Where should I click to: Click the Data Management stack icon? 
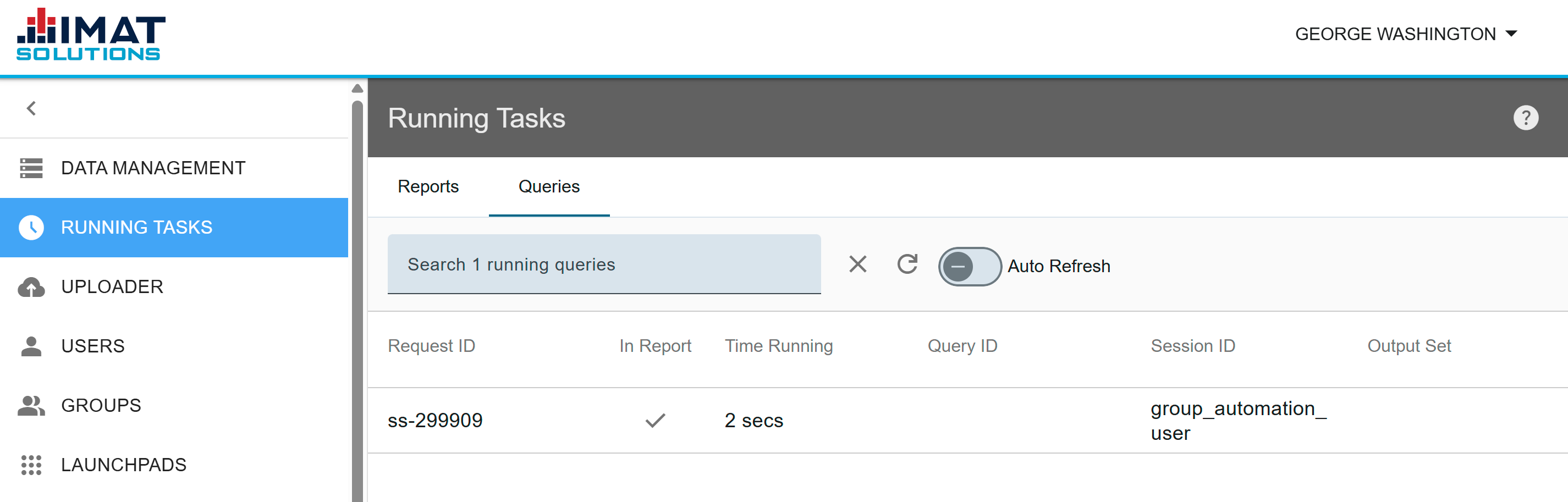[31, 168]
